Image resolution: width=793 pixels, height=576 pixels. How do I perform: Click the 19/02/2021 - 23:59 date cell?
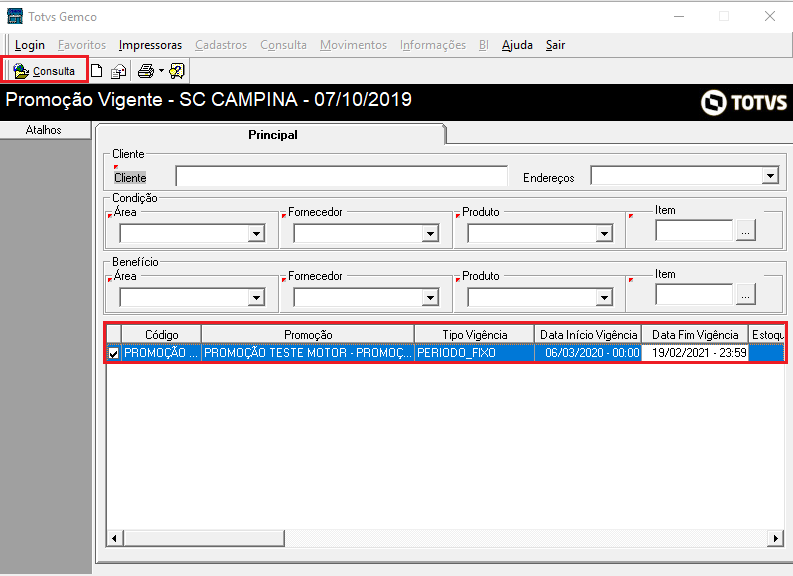695,352
